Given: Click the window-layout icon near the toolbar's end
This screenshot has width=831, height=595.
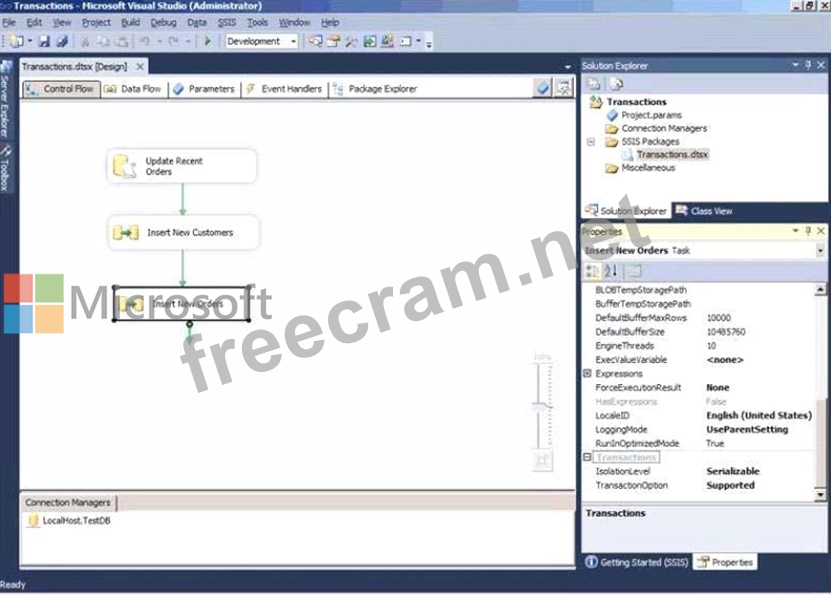Looking at the screenshot, I should (x=405, y=41).
